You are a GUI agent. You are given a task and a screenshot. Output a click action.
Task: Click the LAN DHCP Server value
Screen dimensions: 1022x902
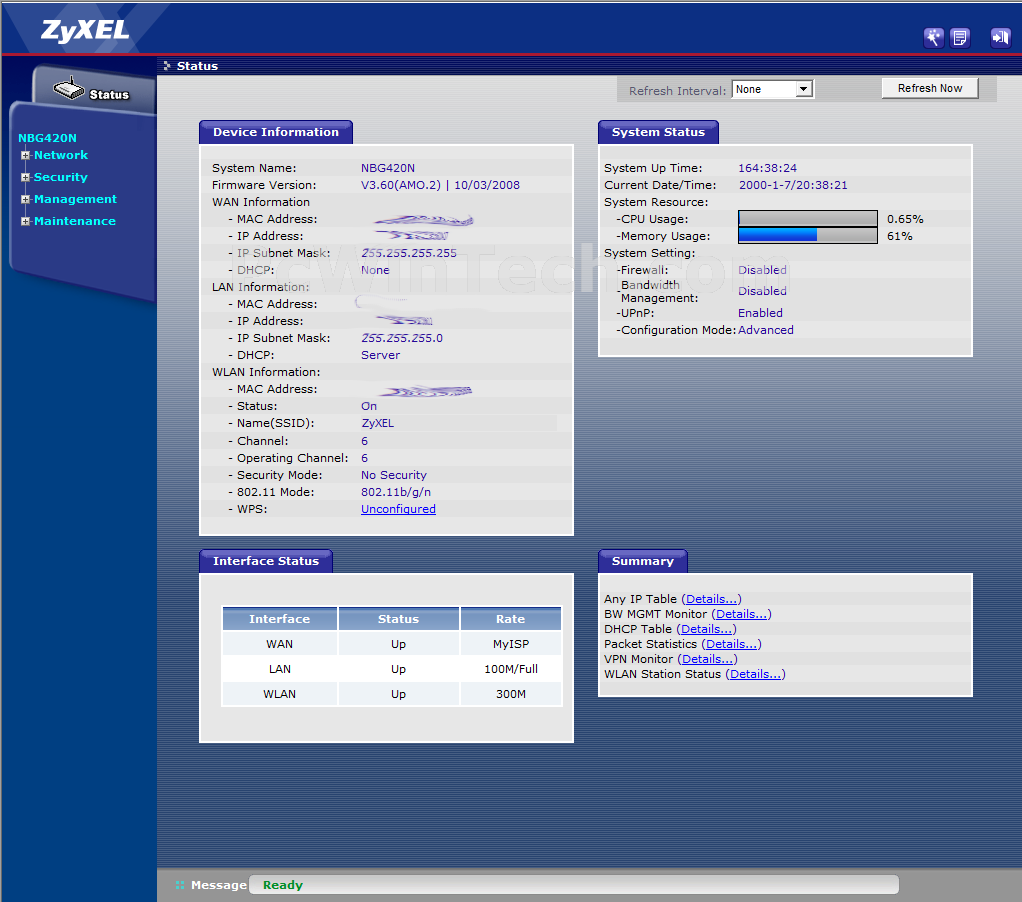(381, 355)
